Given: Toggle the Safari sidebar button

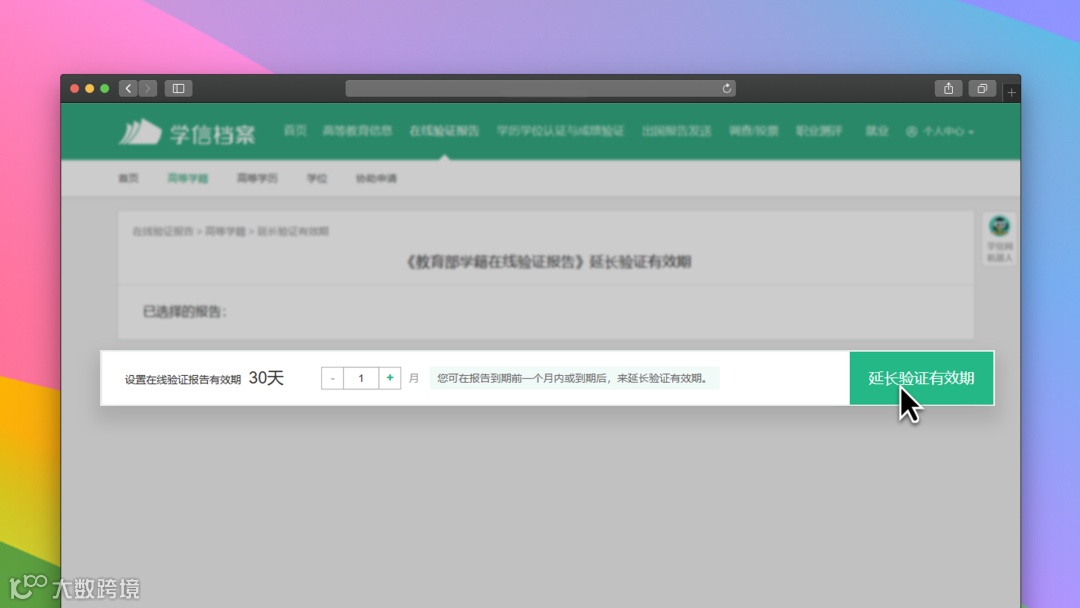Looking at the screenshot, I should [178, 88].
